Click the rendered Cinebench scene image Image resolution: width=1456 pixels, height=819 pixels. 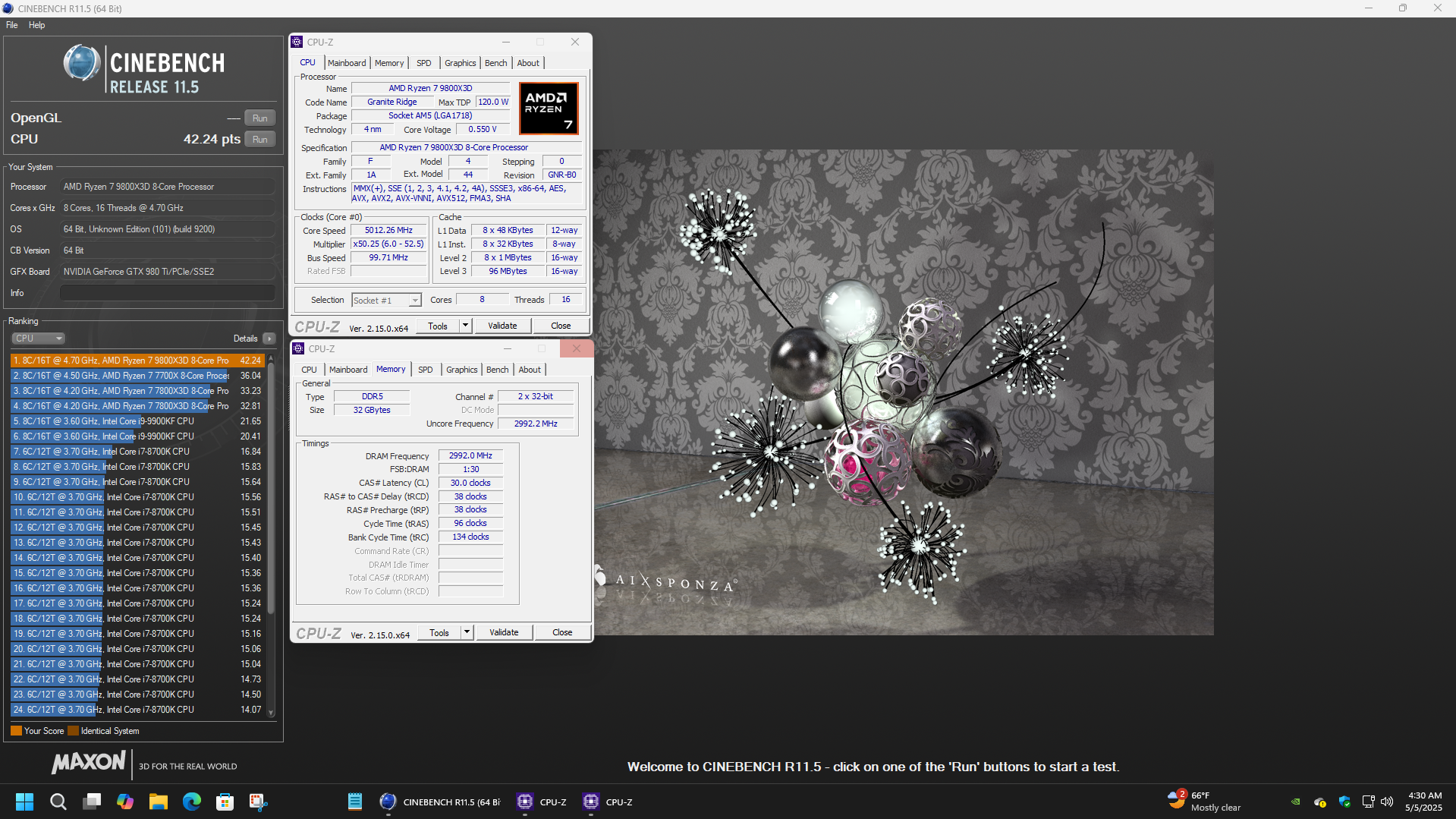click(x=904, y=392)
